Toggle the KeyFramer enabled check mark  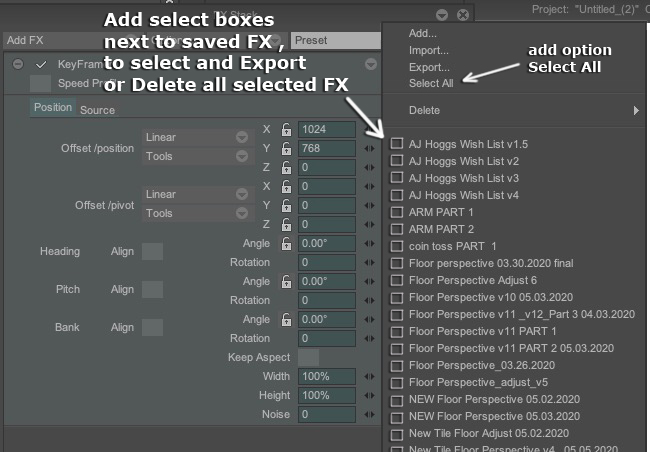pos(41,64)
